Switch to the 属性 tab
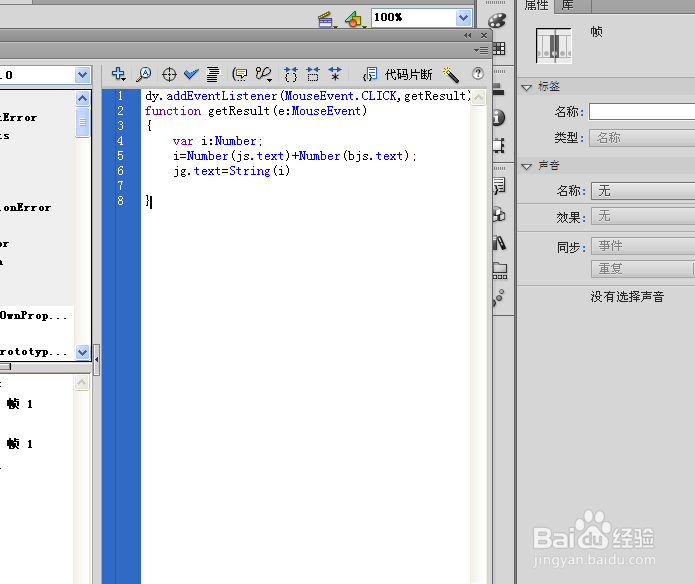The image size is (695, 584). click(536, 6)
